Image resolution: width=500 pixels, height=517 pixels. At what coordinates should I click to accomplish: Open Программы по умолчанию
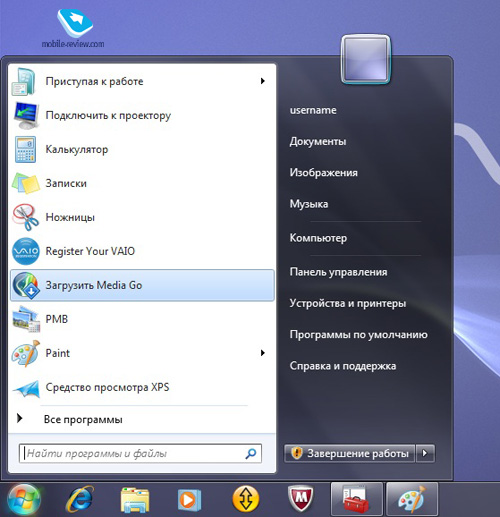[358, 335]
